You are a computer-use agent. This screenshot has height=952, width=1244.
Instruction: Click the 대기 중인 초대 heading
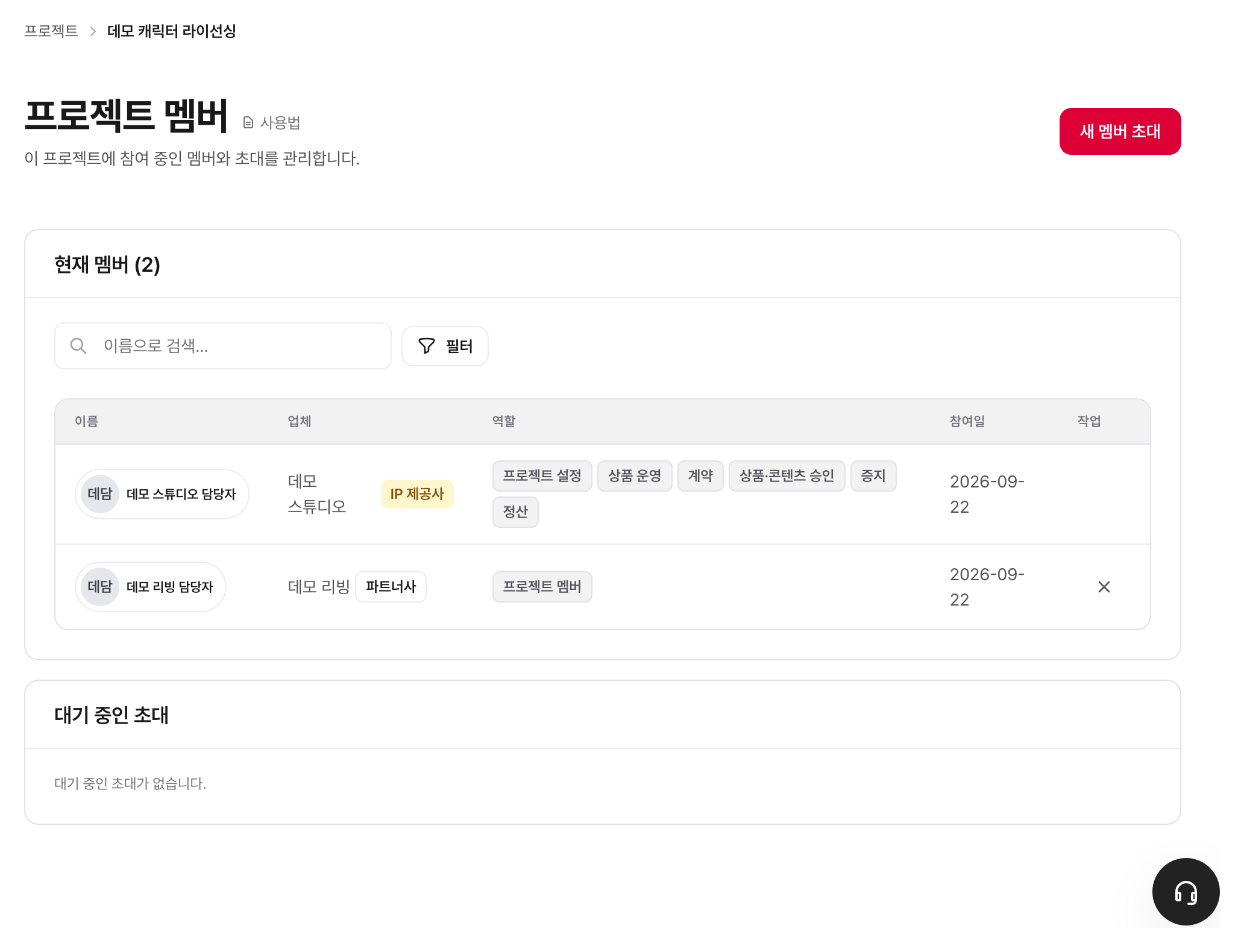point(112,715)
